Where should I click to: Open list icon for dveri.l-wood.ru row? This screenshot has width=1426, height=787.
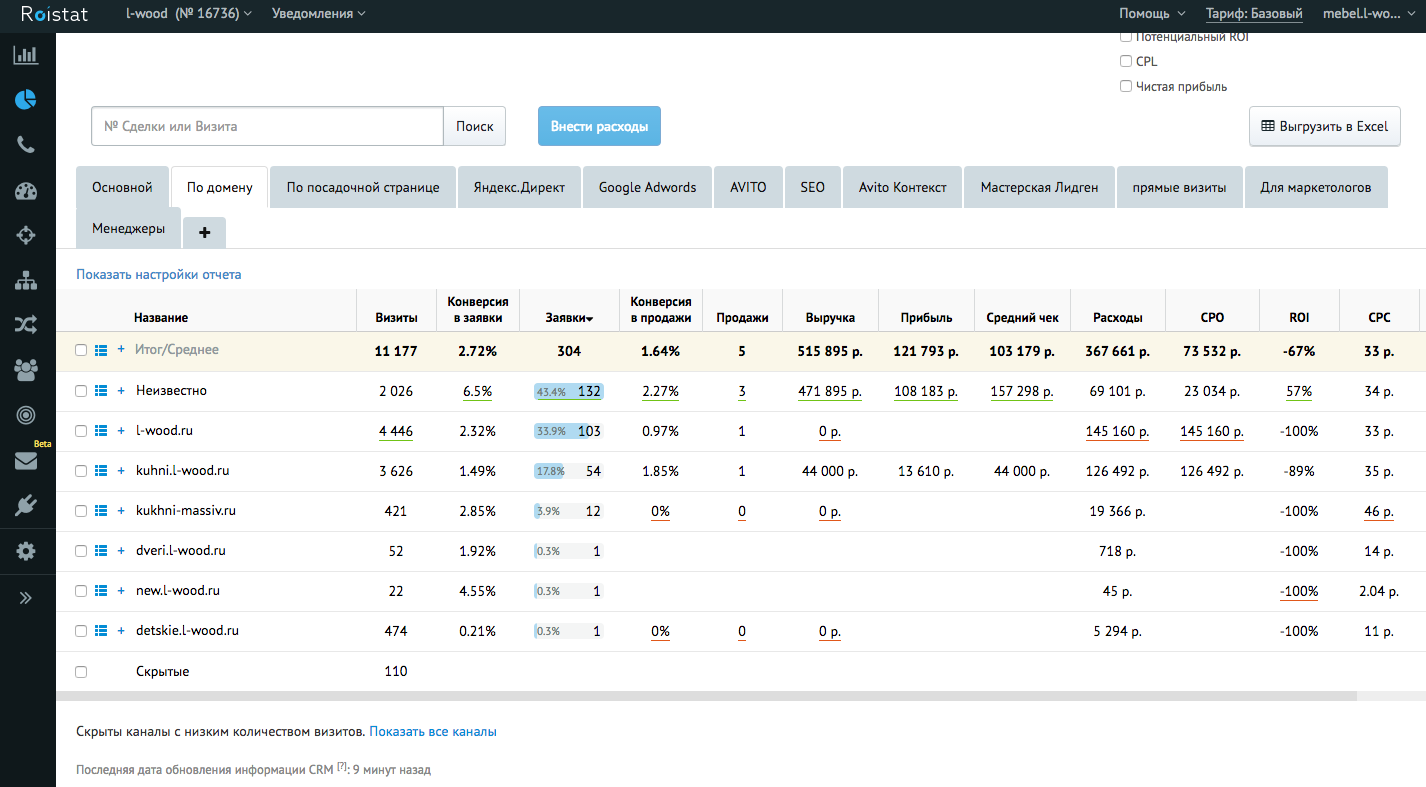pyautogui.click(x=100, y=551)
